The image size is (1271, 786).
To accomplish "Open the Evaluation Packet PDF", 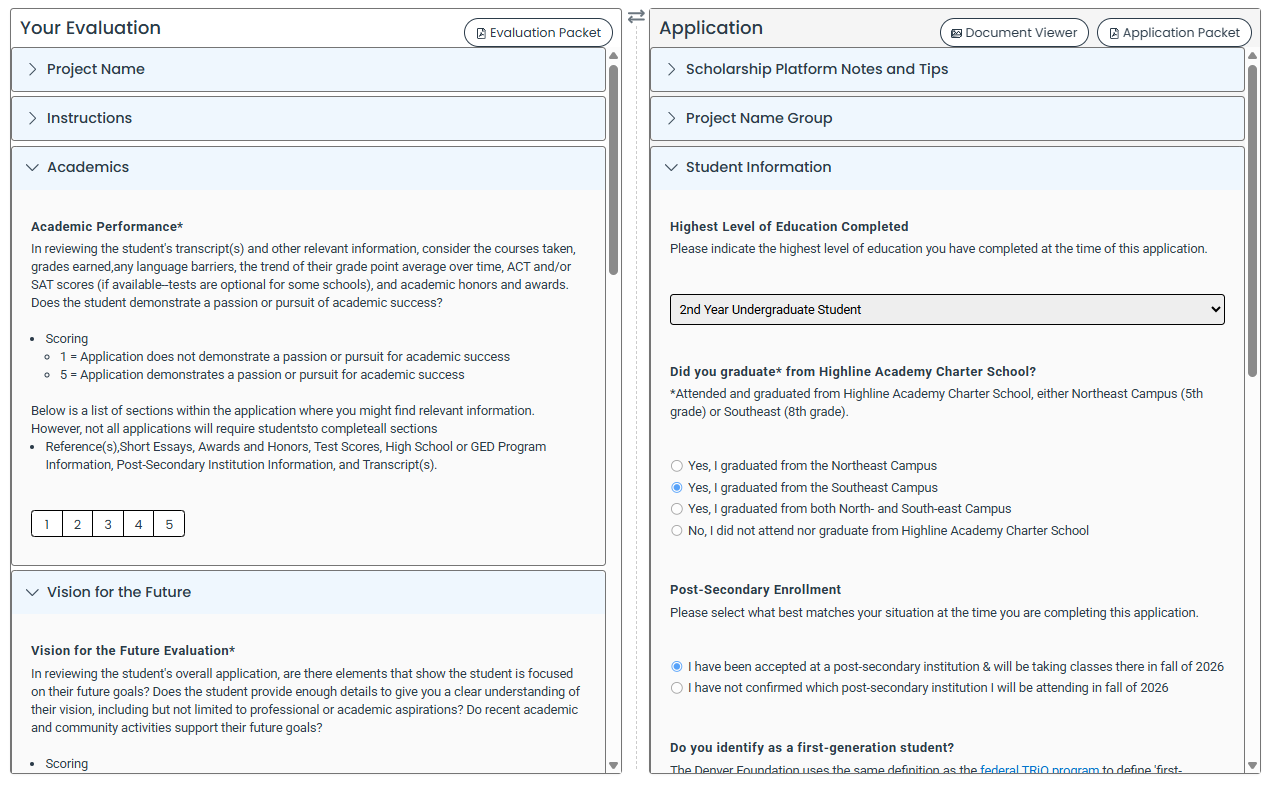I will 539,32.
